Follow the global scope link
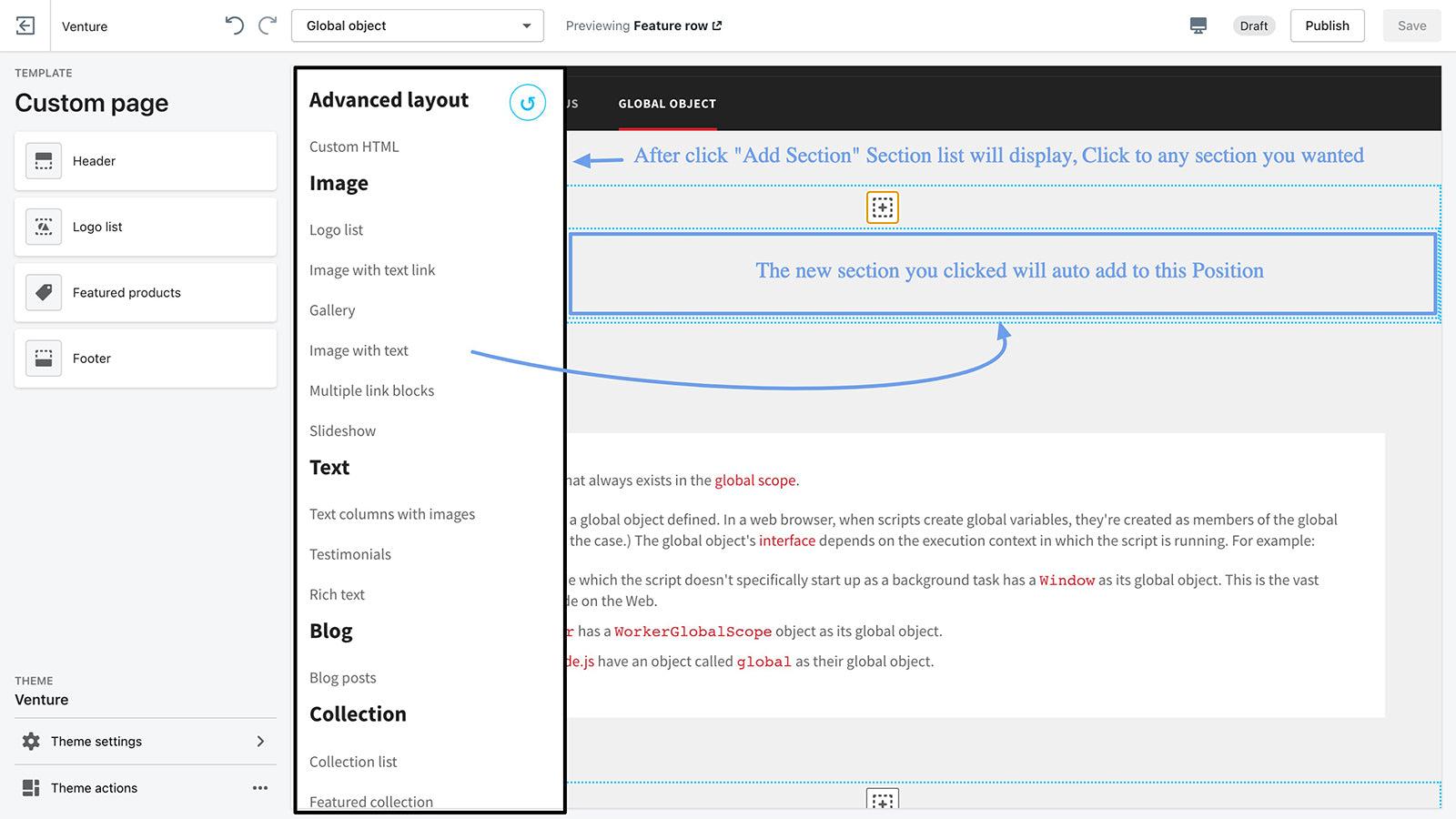The image size is (1456, 819). (x=754, y=480)
